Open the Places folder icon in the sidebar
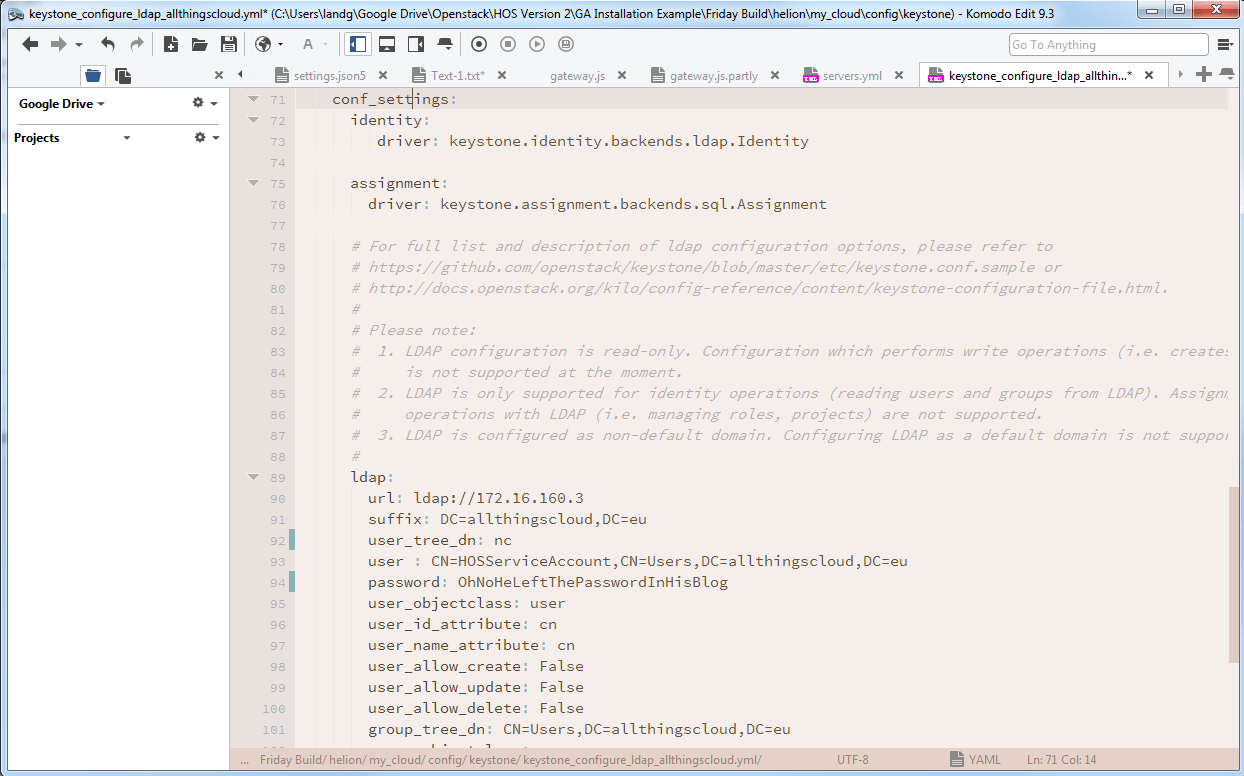The height and width of the screenshot is (776, 1244). point(93,75)
